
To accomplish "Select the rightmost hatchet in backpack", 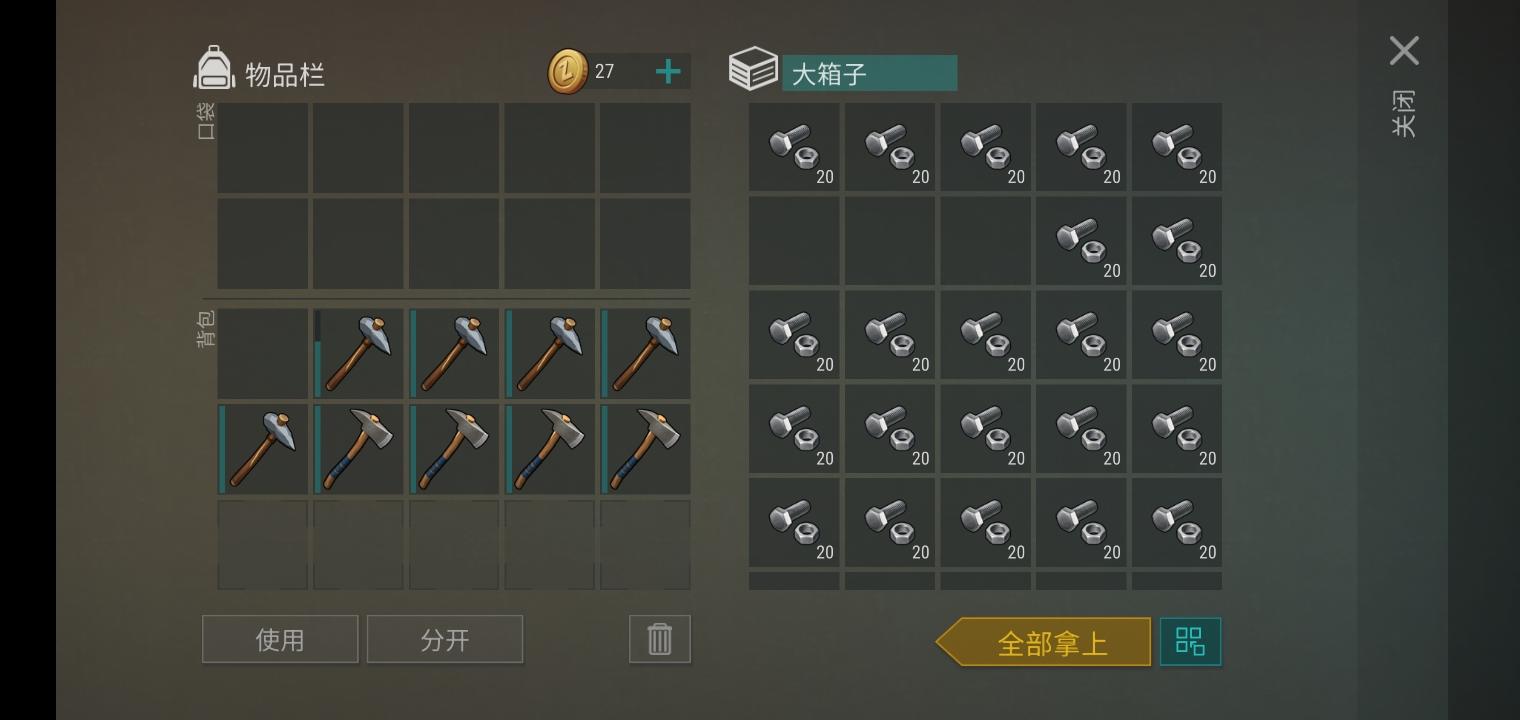I will (645, 448).
